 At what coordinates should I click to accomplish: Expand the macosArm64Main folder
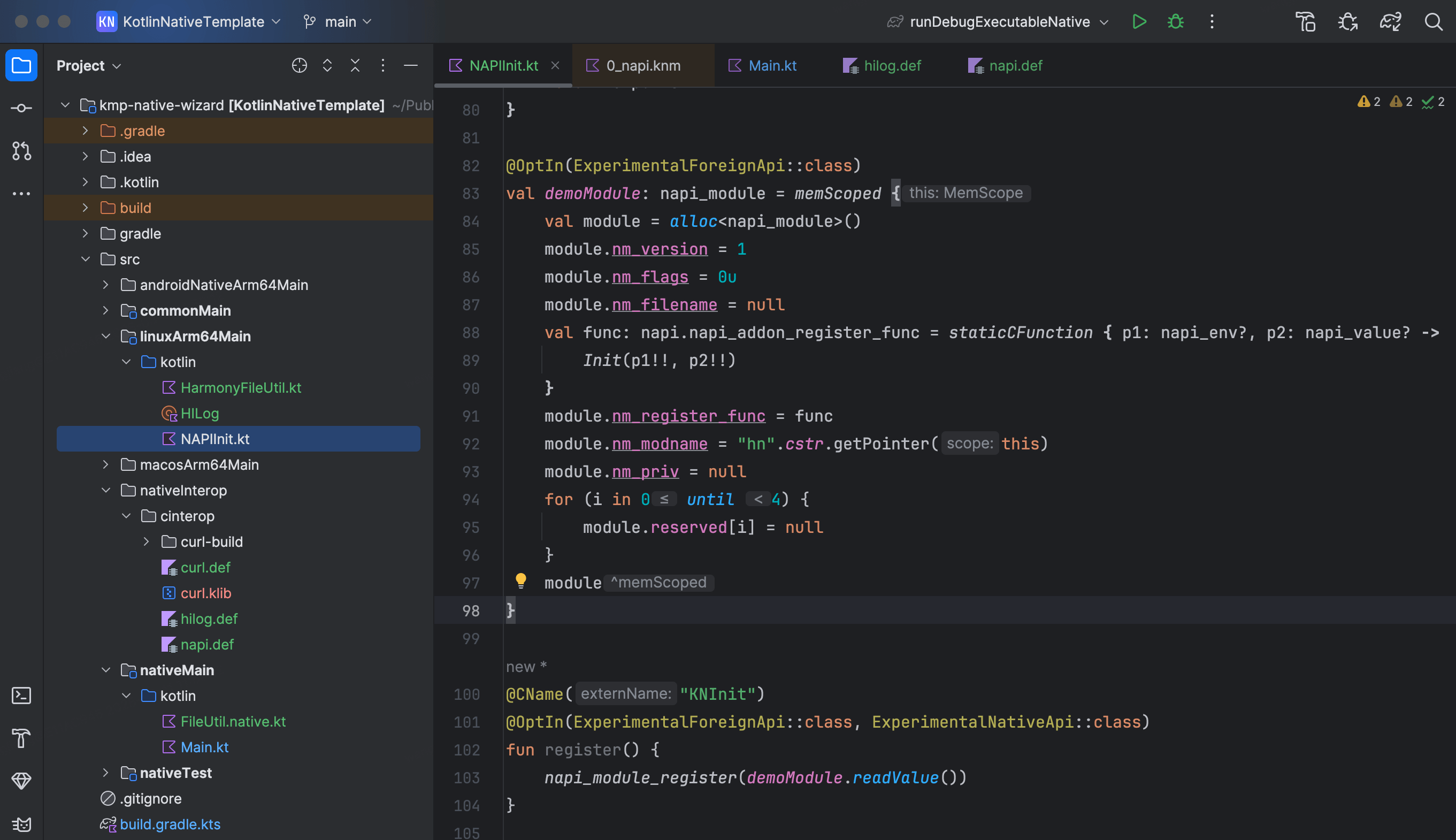106,464
